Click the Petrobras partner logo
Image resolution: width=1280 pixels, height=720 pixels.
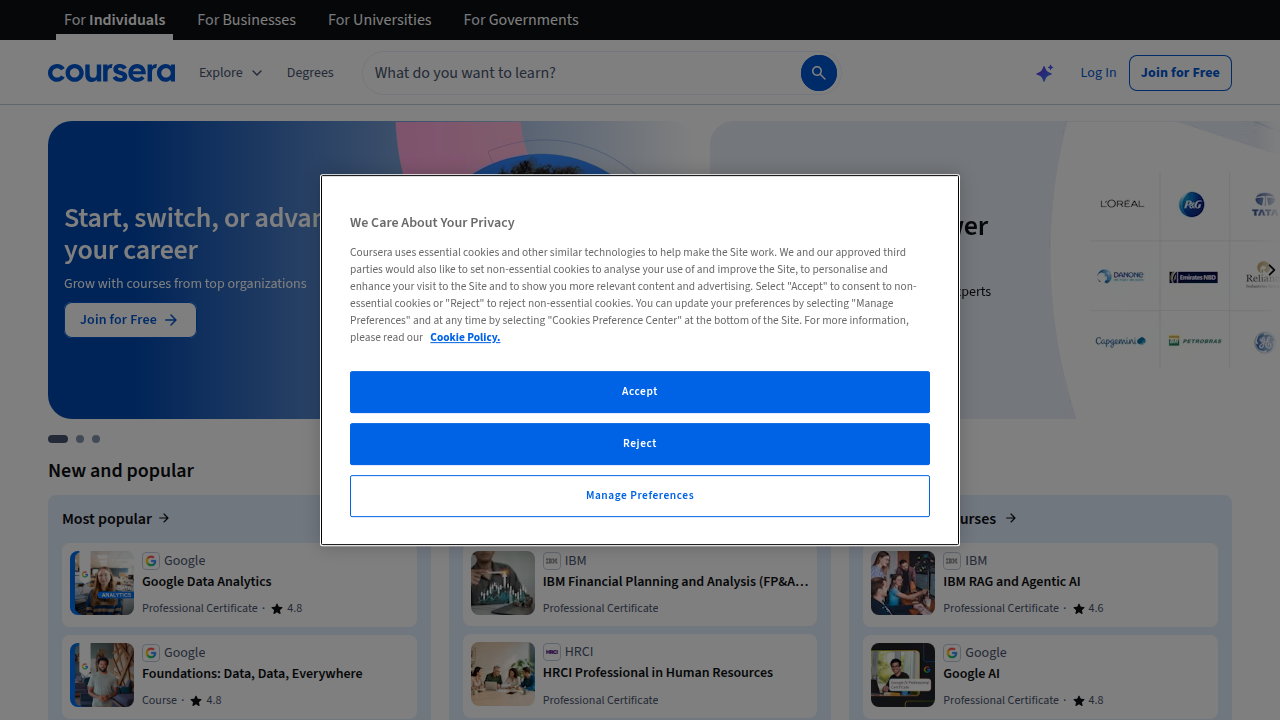(x=1195, y=342)
